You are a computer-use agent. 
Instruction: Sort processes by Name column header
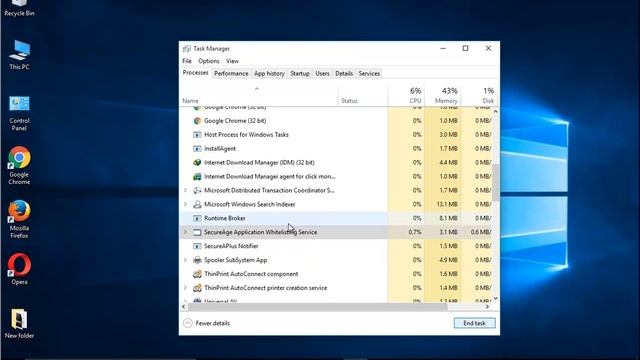pyautogui.click(x=259, y=96)
